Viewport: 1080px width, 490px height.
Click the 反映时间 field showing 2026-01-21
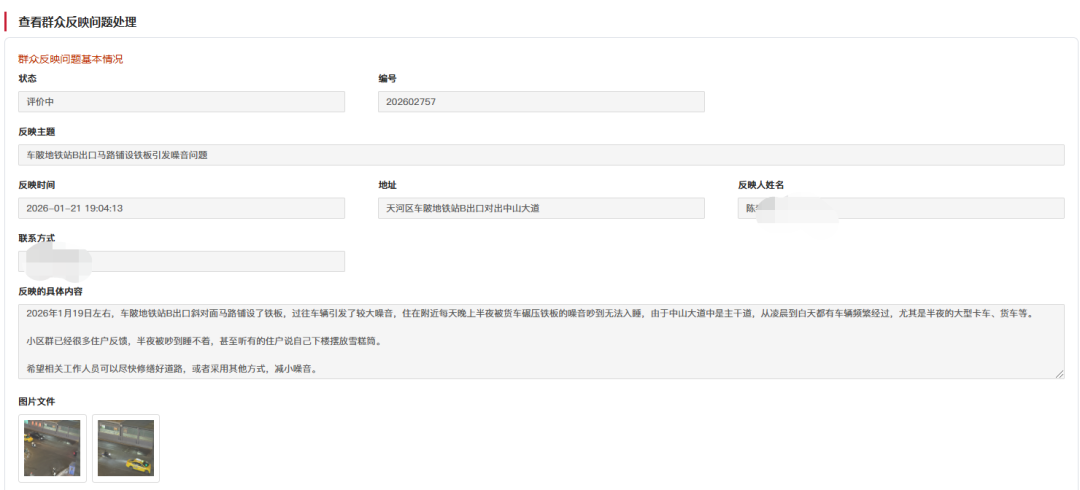tap(181, 208)
